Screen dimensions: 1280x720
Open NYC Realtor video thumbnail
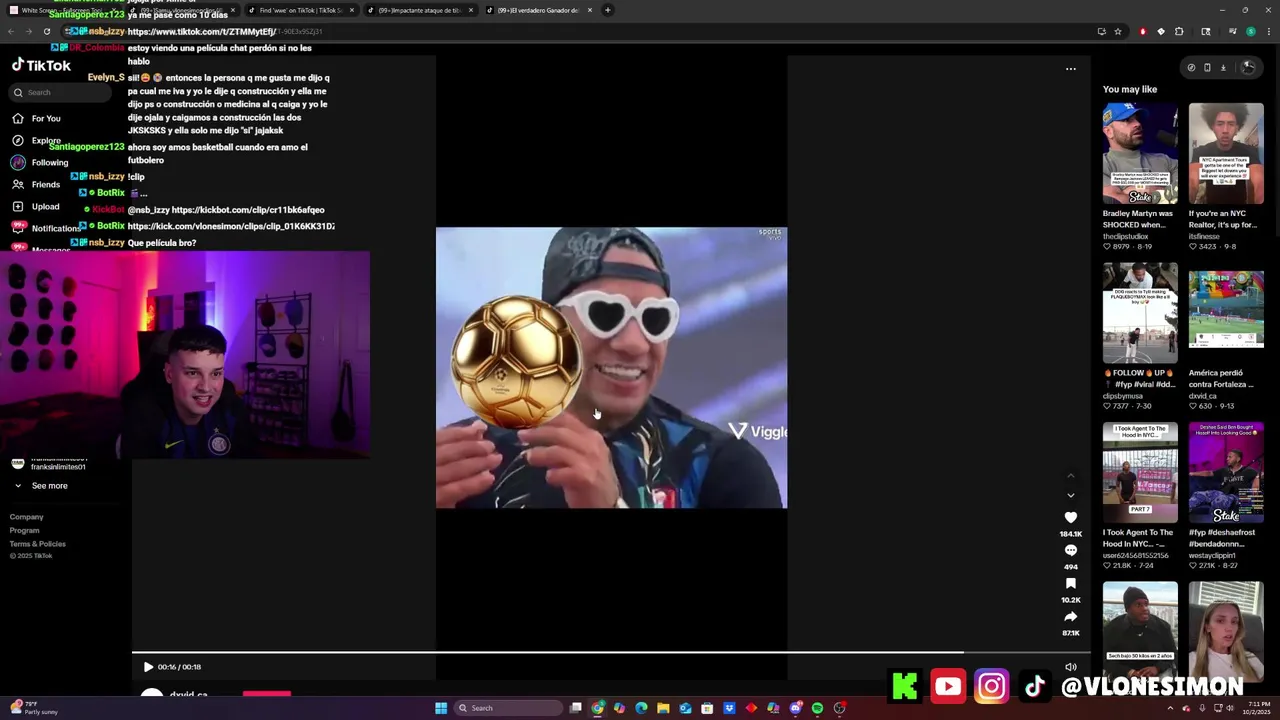[x=1226, y=153]
